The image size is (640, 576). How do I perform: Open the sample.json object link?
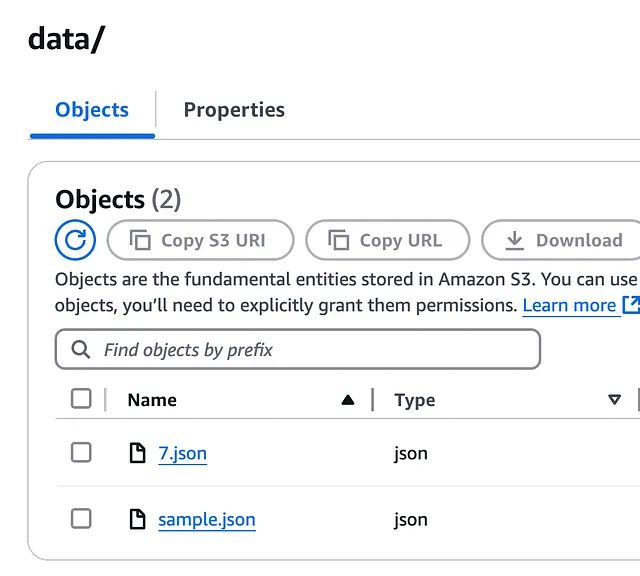pos(206,519)
